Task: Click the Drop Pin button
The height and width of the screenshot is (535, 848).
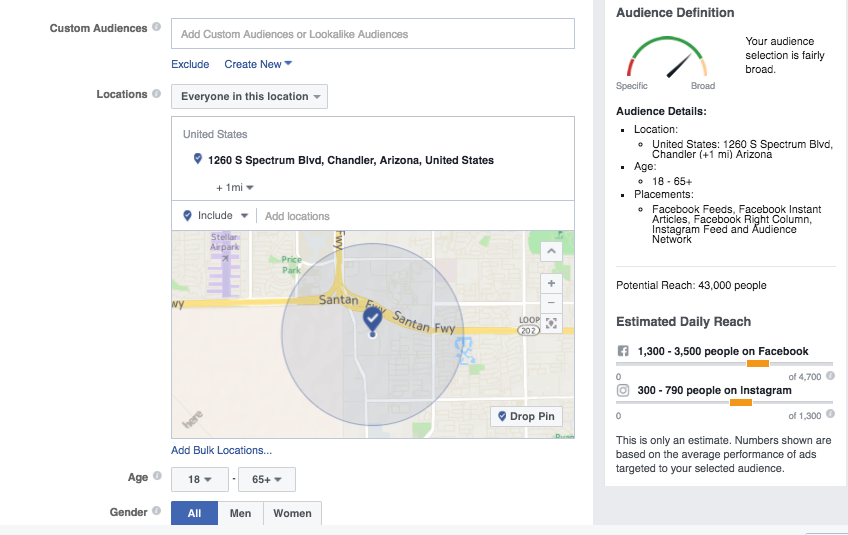Action: pyautogui.click(x=526, y=416)
